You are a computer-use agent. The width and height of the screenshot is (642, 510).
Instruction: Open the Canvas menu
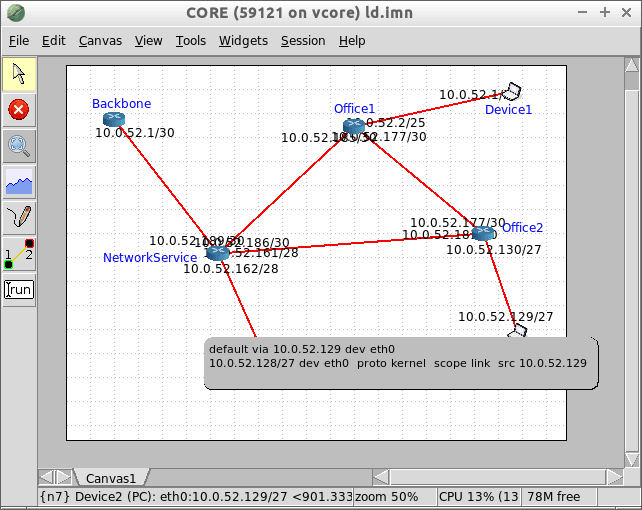pos(100,41)
